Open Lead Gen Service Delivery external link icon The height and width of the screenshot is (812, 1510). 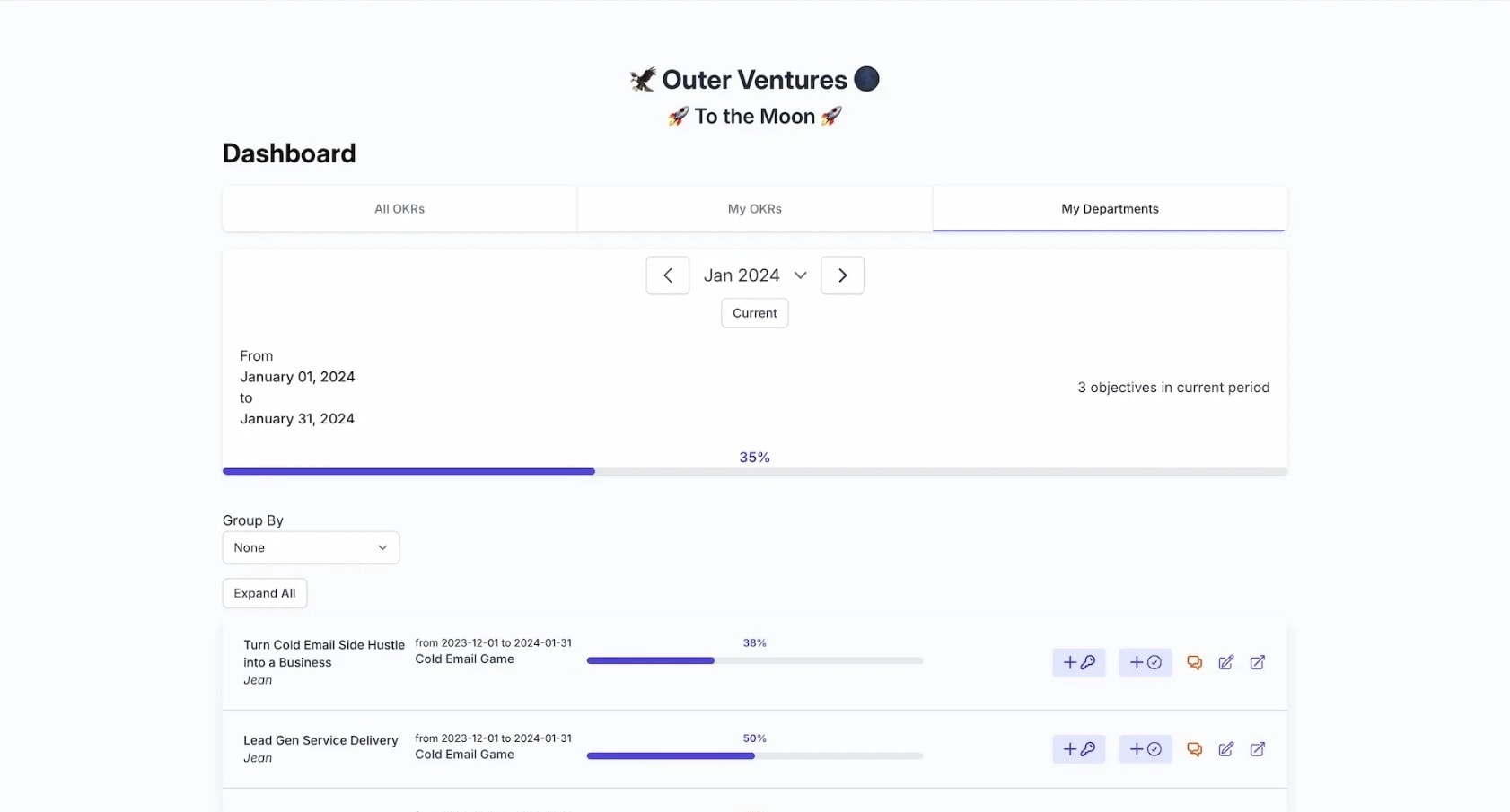point(1257,749)
